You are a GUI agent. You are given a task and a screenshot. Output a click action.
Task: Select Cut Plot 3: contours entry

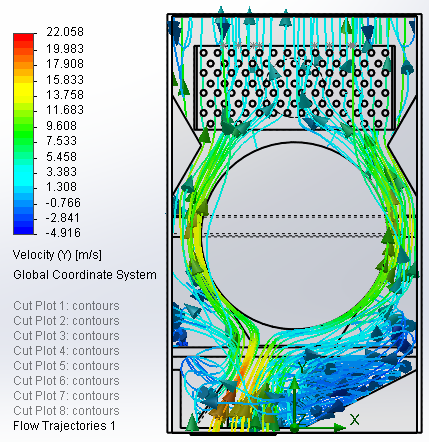(x=66, y=336)
